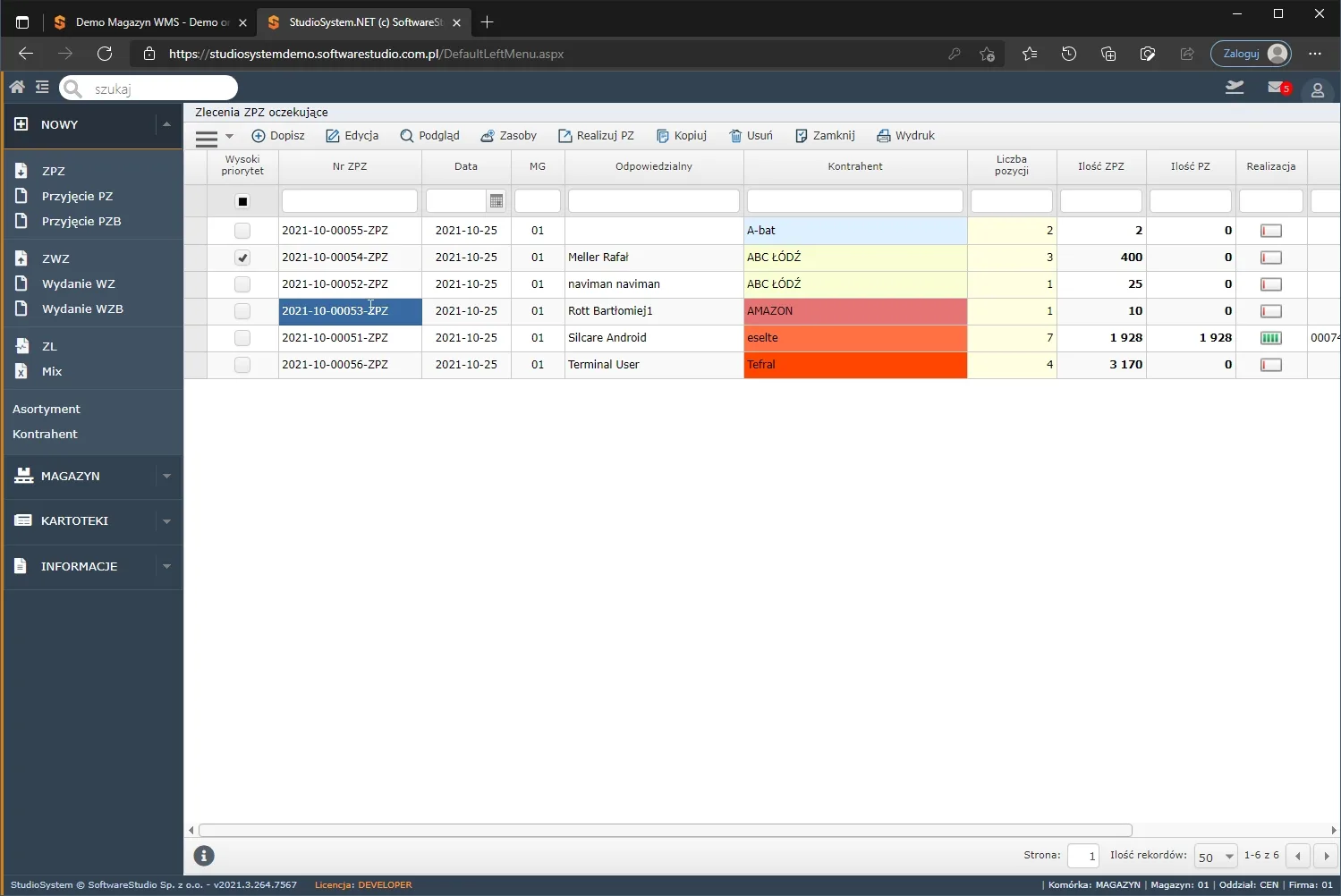Toggle priority checkbox for 2021-10-00056-ZPZ
This screenshot has height=896, width=1341.
242,365
